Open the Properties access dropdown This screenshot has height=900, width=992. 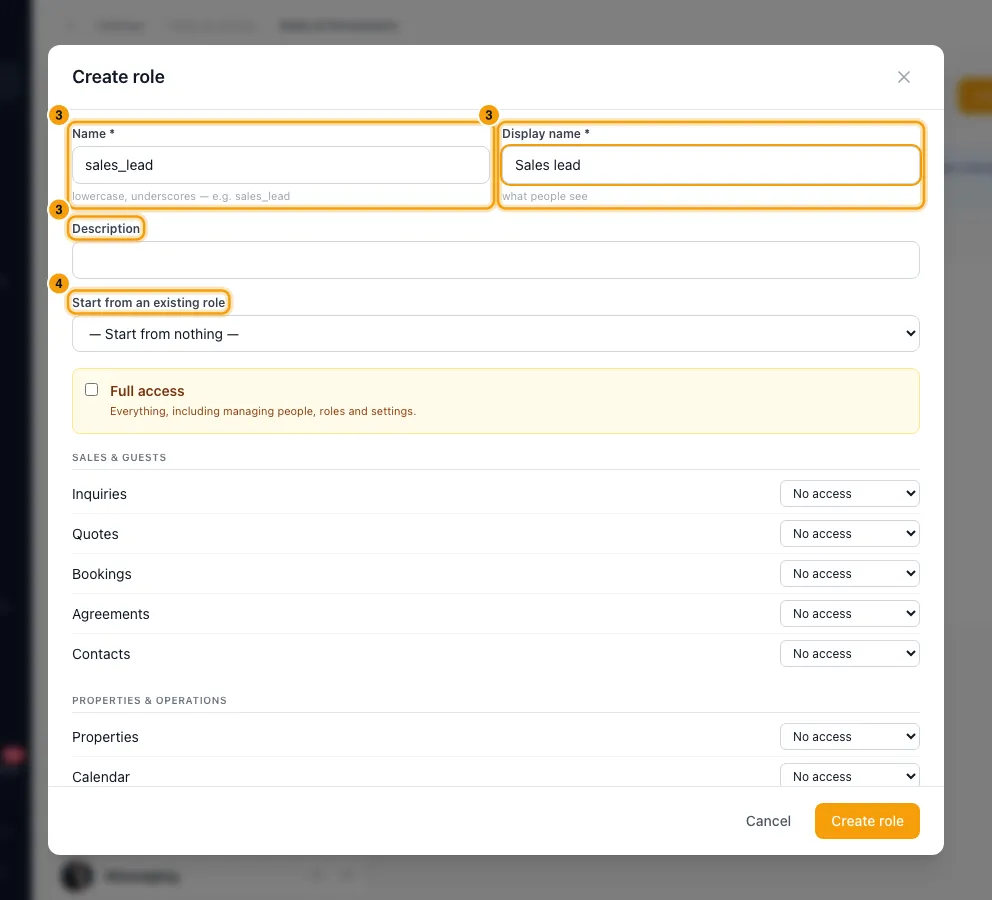coord(849,737)
